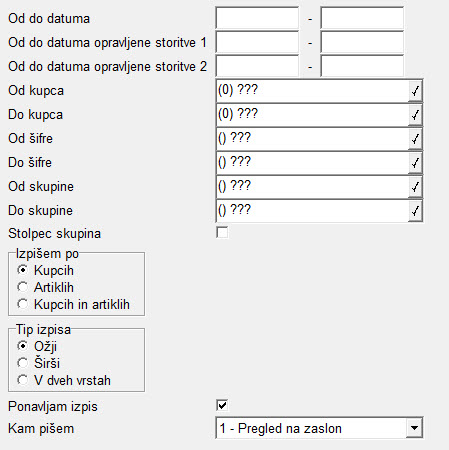Click the Od kupca value field
Image resolution: width=449 pixels, height=450 pixels.
[312, 91]
